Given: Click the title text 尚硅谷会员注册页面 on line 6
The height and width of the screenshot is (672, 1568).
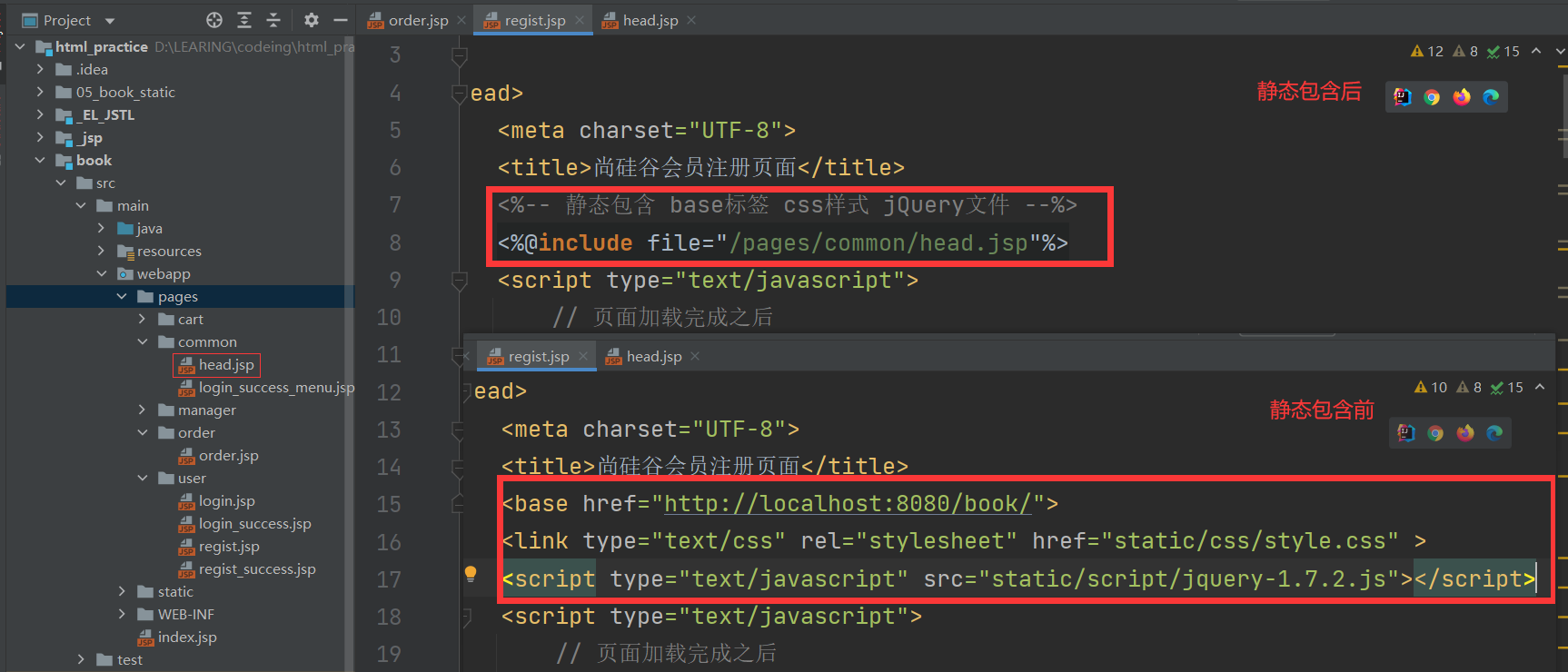Looking at the screenshot, I should pos(695,168).
